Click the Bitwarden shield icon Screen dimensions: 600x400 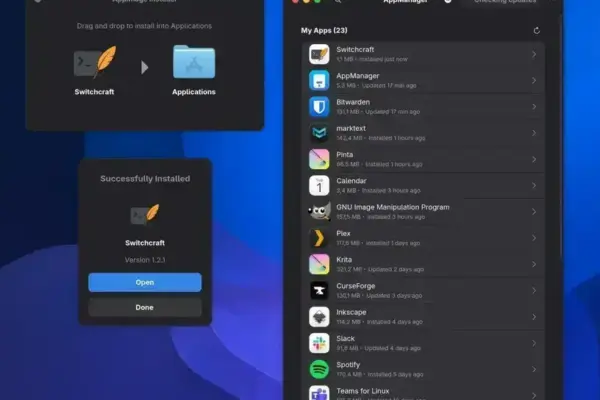[319, 107]
